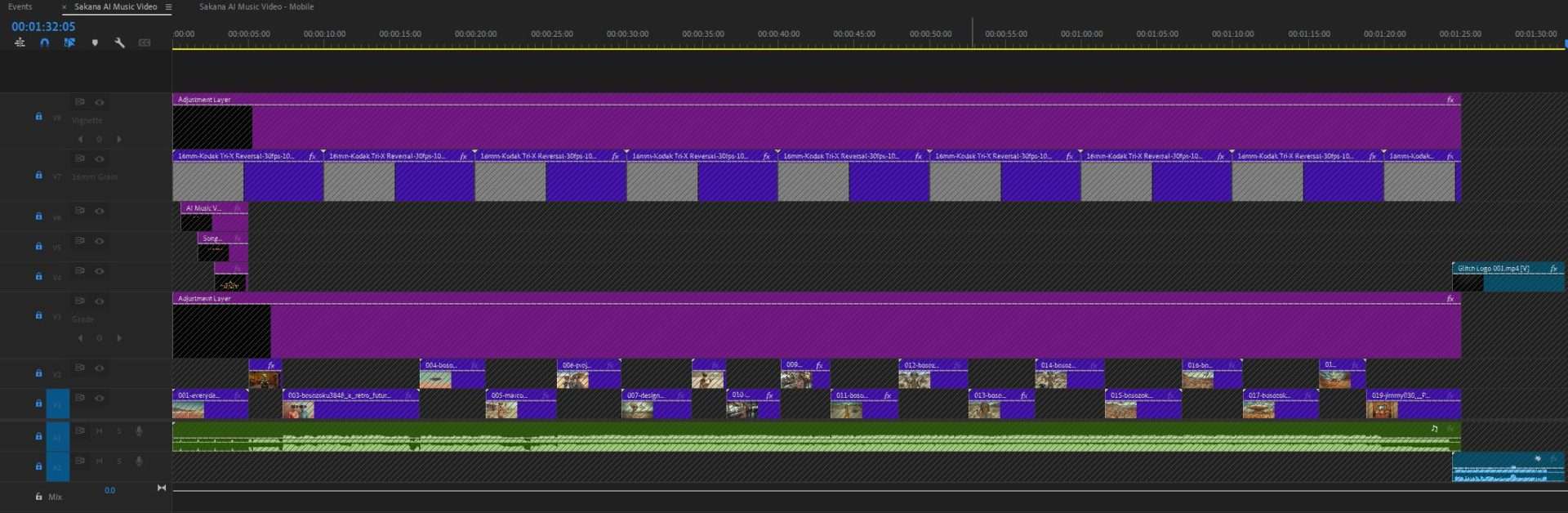Toggle nest-or-individual-clips insert mode icon
Viewport: 1568px width, 513px height.
click(x=20, y=42)
